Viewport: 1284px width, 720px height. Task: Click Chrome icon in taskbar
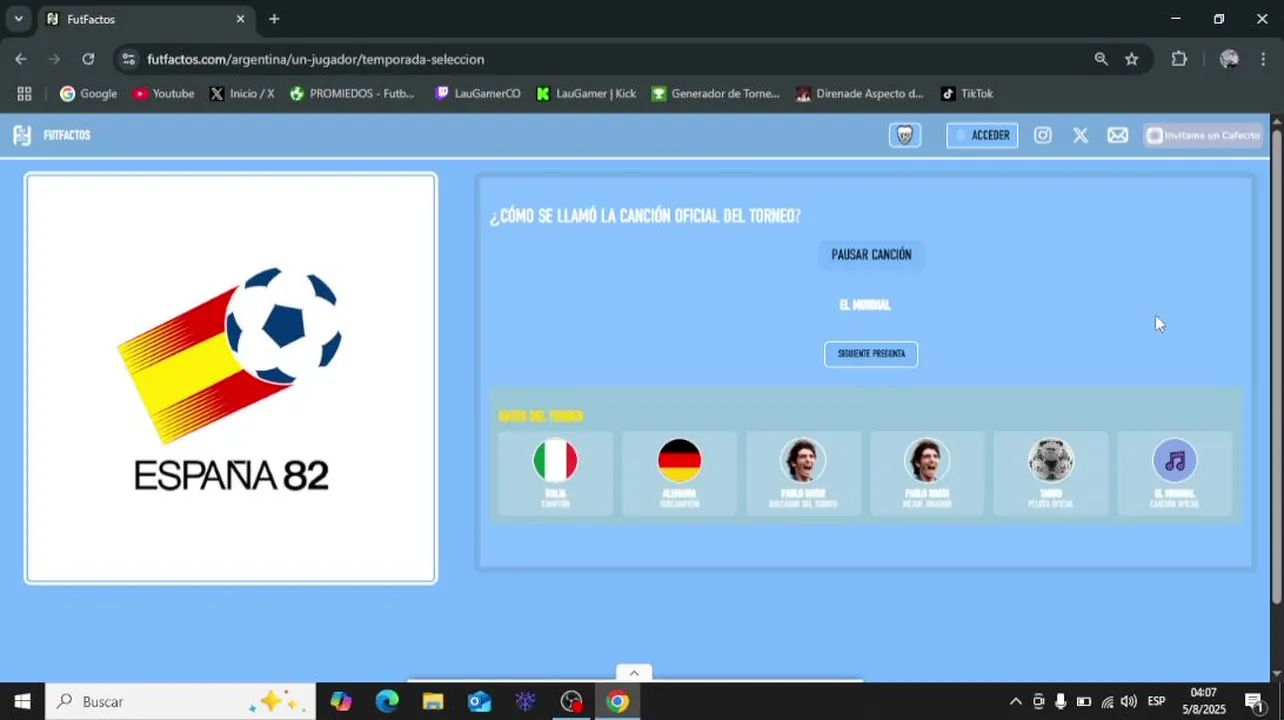(x=617, y=702)
